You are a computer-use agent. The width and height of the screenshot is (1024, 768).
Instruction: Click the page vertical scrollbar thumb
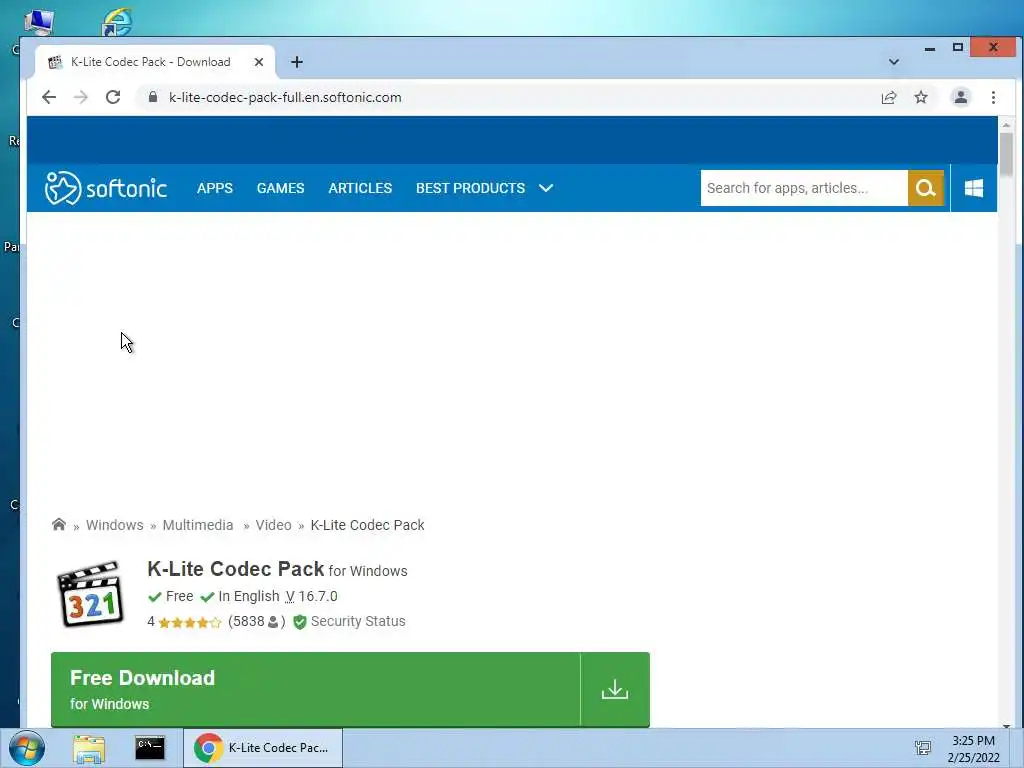pos(1006,154)
